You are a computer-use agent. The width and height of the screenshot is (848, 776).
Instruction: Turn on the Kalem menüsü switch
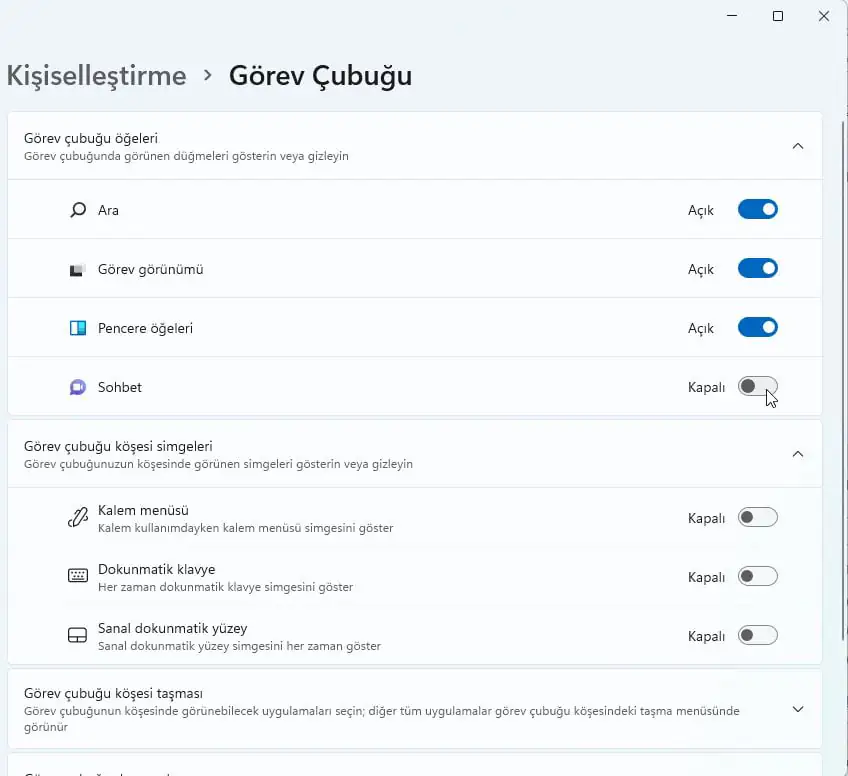pos(757,517)
